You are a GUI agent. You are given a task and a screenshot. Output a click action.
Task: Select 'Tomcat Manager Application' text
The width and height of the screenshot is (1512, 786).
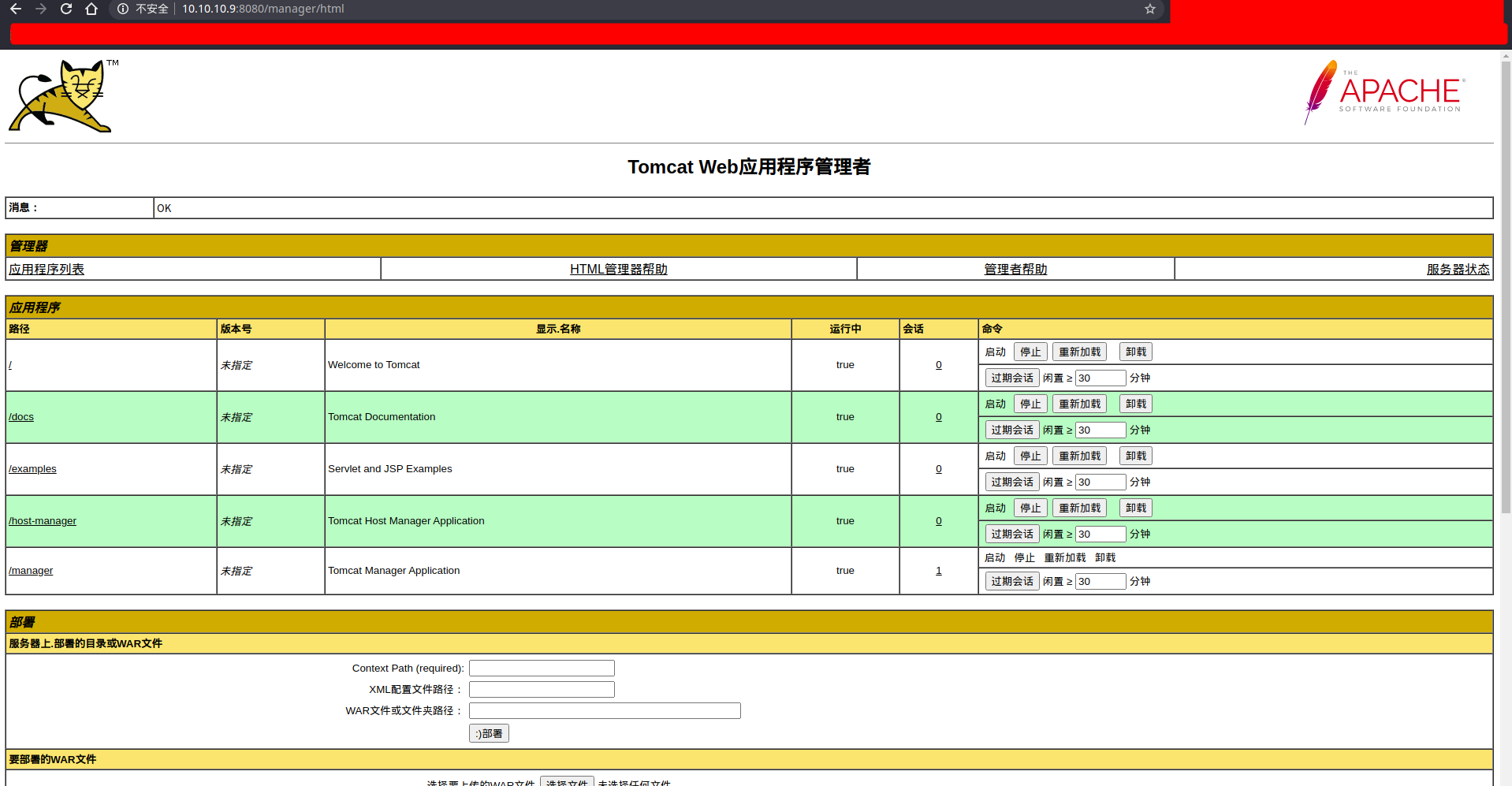tap(394, 570)
